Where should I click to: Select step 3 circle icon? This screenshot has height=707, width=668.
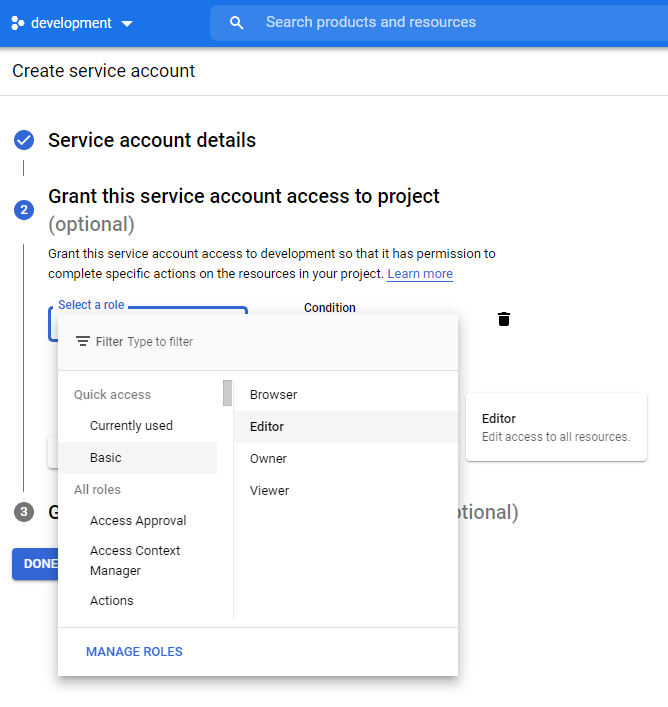tap(24, 512)
